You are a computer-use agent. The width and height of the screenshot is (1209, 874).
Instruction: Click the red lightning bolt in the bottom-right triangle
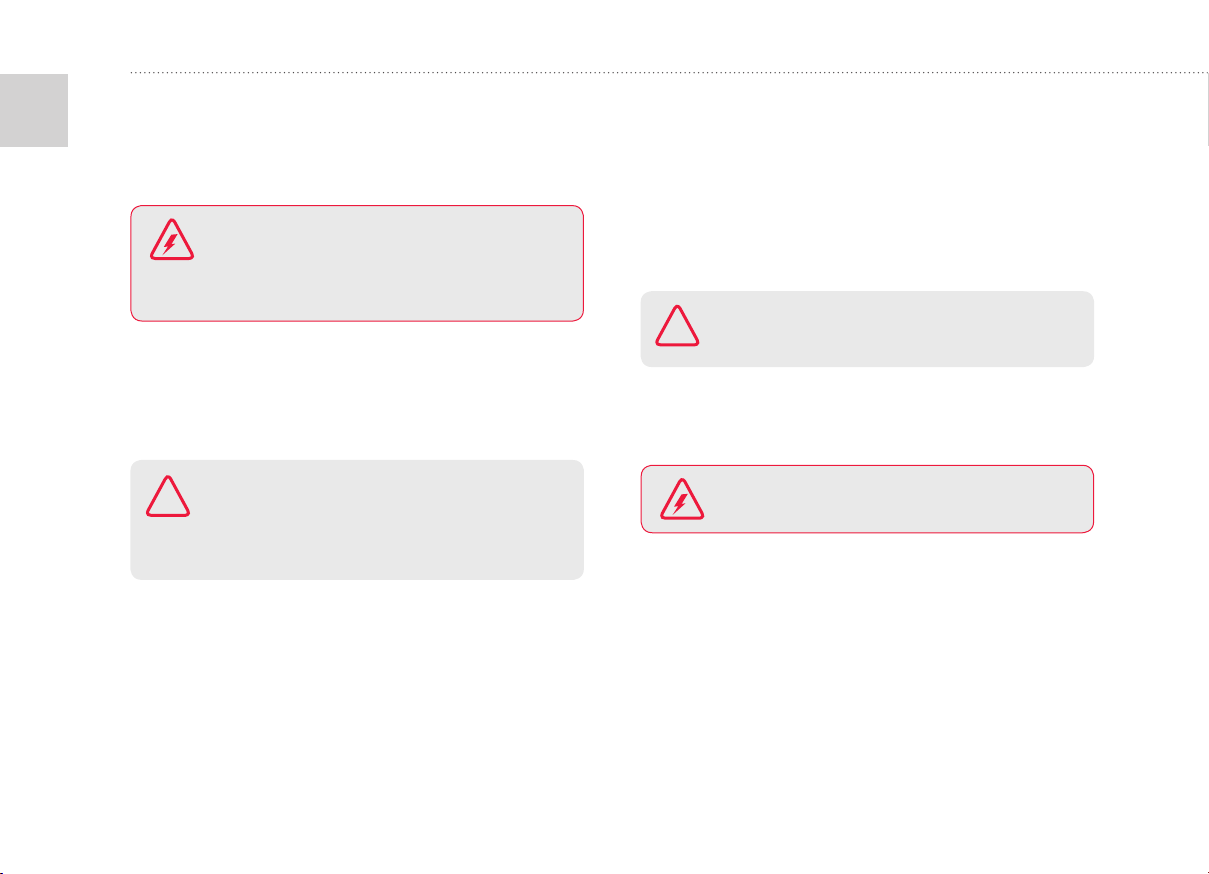point(681,502)
